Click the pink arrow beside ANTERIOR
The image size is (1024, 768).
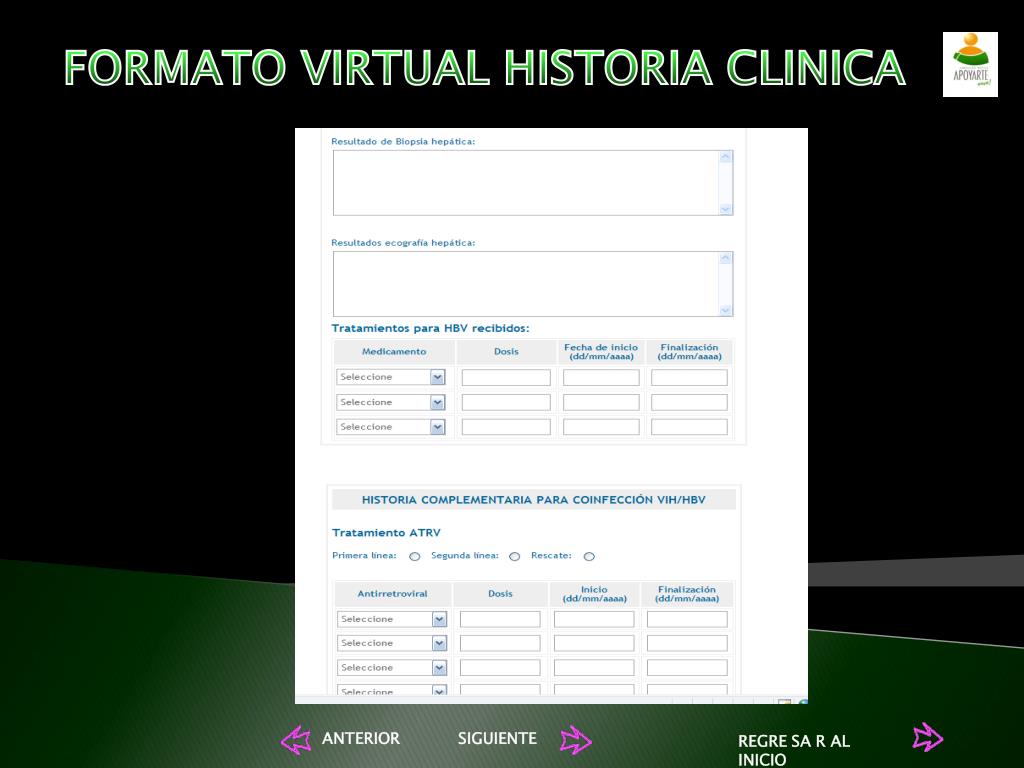tap(296, 740)
